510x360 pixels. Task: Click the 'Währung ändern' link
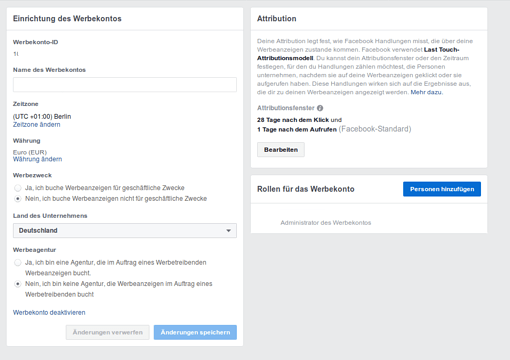click(x=37, y=159)
